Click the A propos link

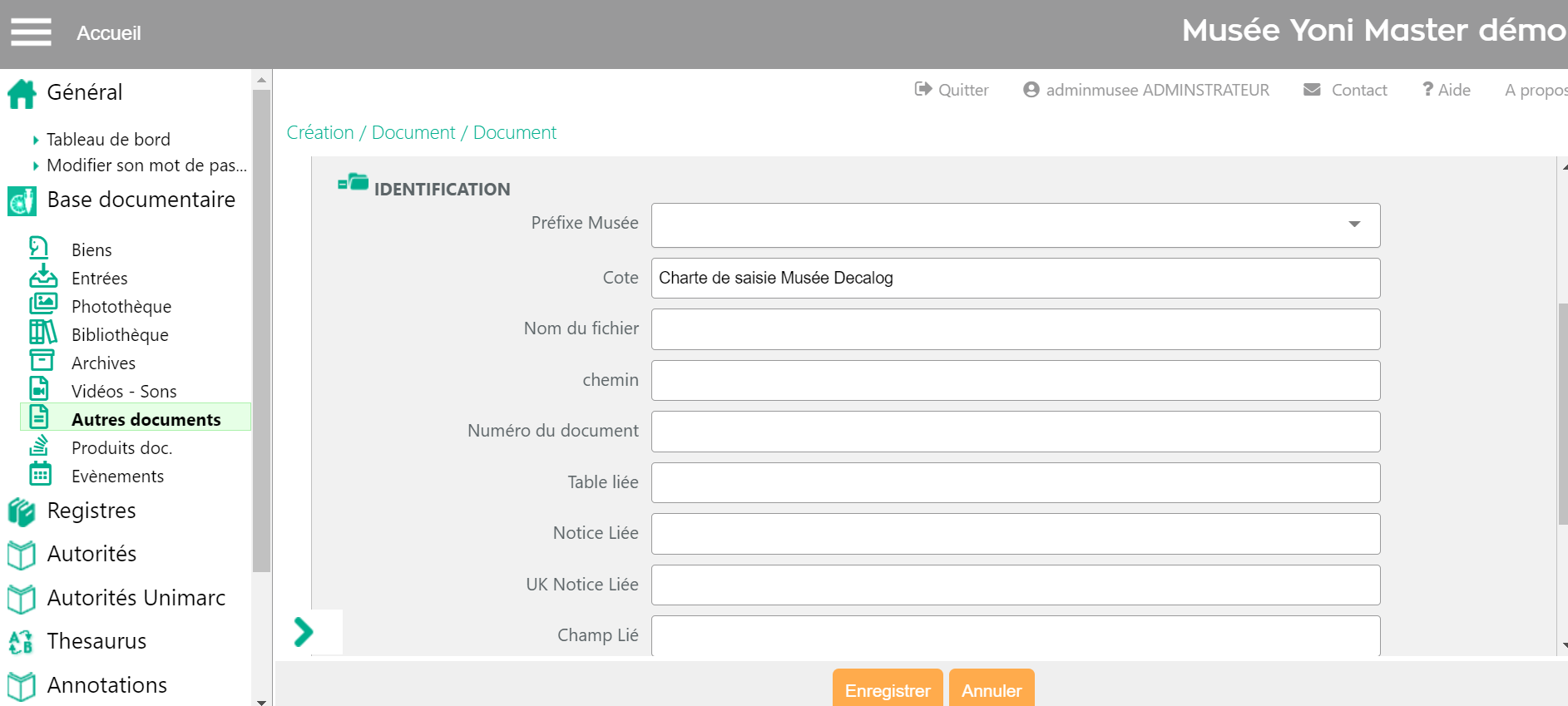[1536, 90]
